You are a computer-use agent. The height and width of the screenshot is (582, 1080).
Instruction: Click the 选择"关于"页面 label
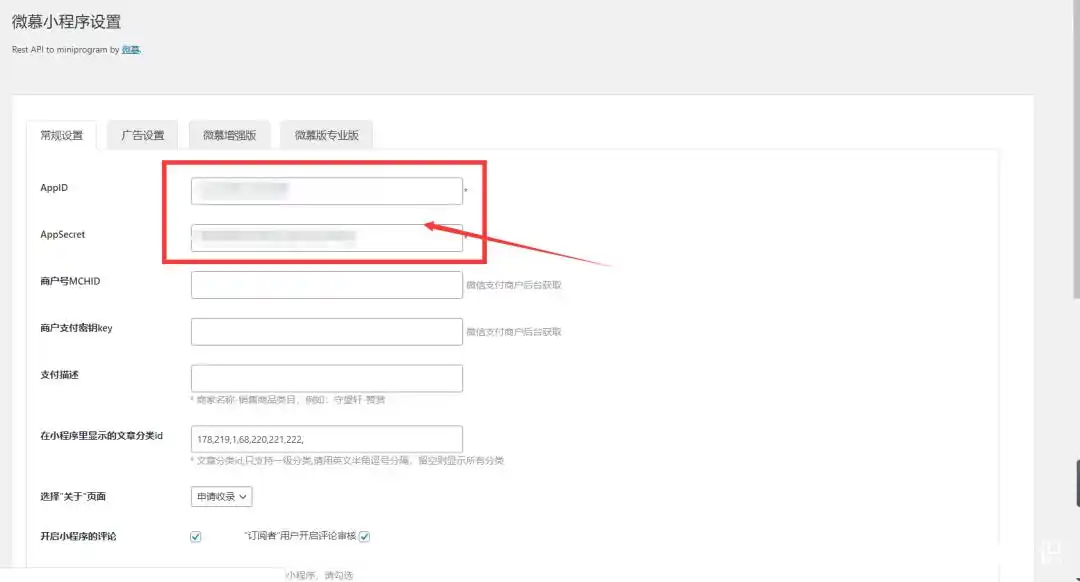point(71,496)
